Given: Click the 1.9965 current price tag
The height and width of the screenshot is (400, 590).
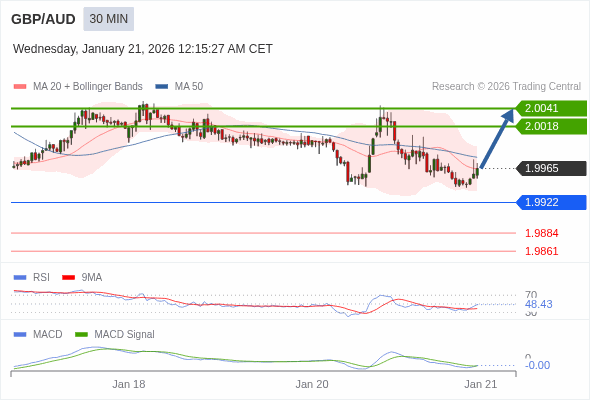Looking at the screenshot, I should click(551, 168).
